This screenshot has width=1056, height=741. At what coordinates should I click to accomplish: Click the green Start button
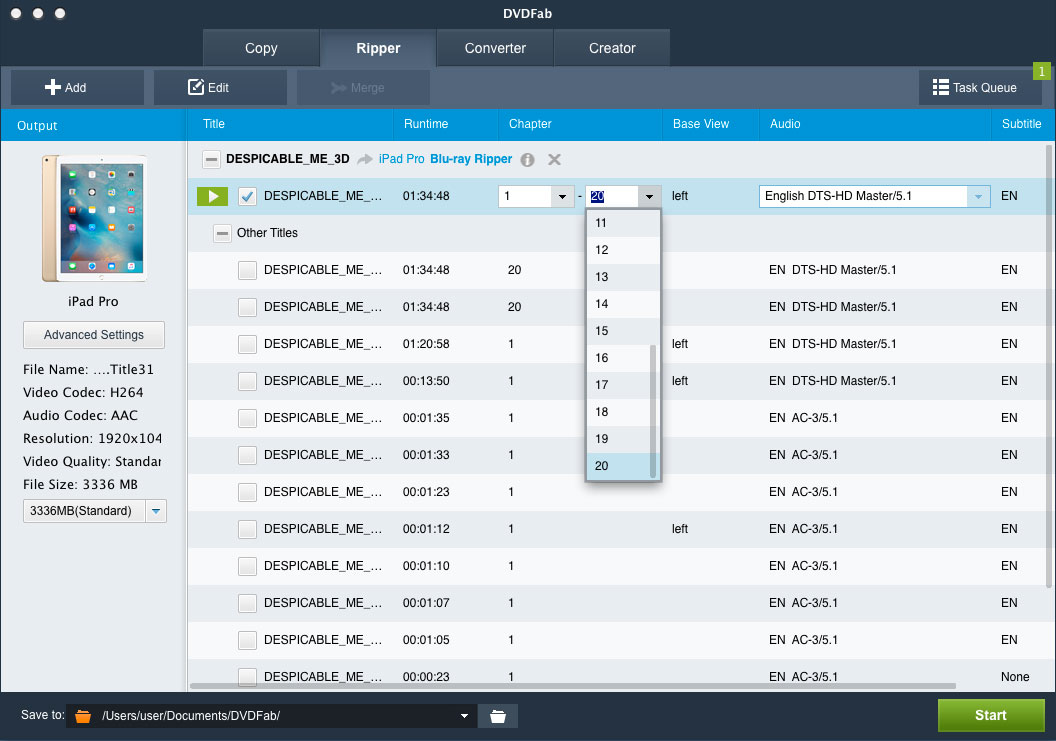(991, 715)
